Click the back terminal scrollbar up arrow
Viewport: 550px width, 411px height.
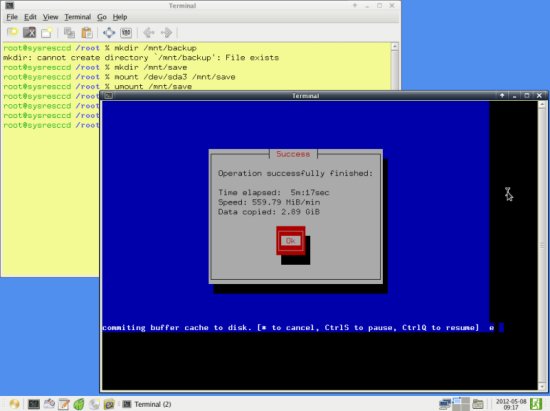(395, 46)
